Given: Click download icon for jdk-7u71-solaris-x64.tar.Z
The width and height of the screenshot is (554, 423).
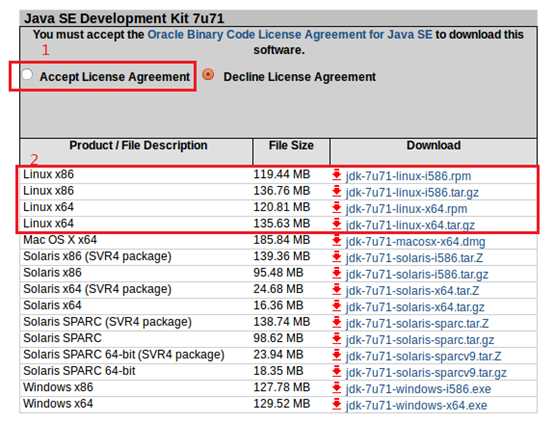Looking at the screenshot, I should 336,289.
